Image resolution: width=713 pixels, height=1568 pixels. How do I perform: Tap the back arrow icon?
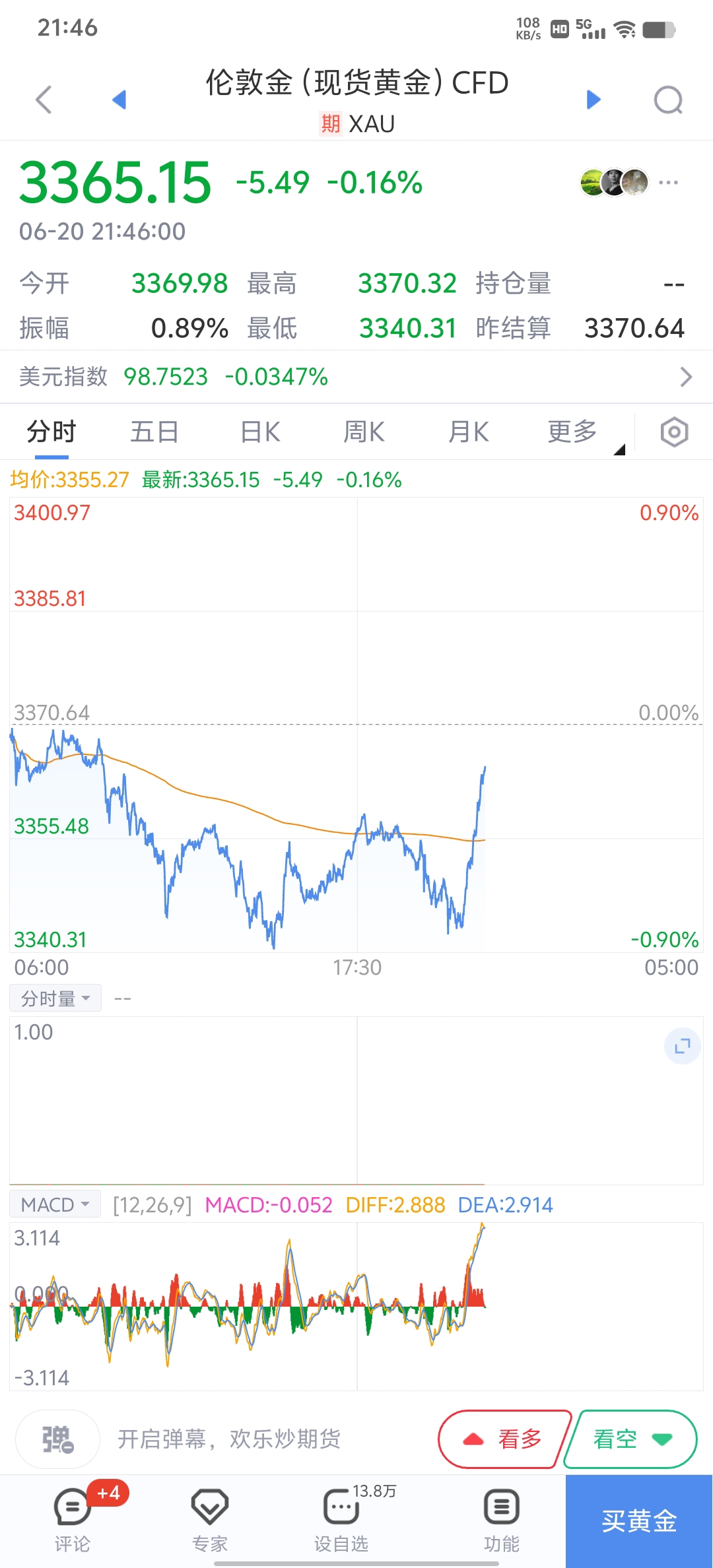(x=44, y=100)
